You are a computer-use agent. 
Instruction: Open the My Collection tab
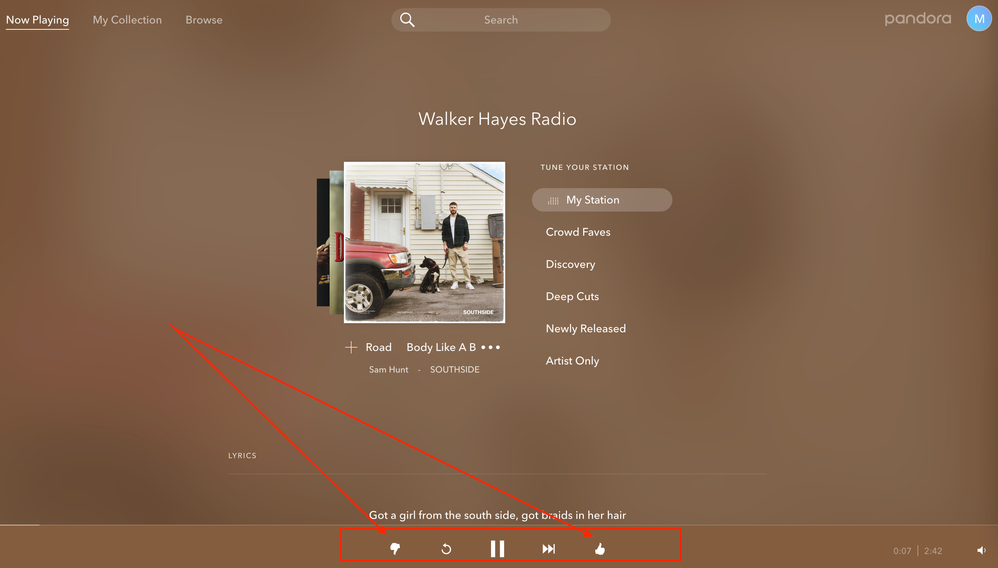pos(127,20)
